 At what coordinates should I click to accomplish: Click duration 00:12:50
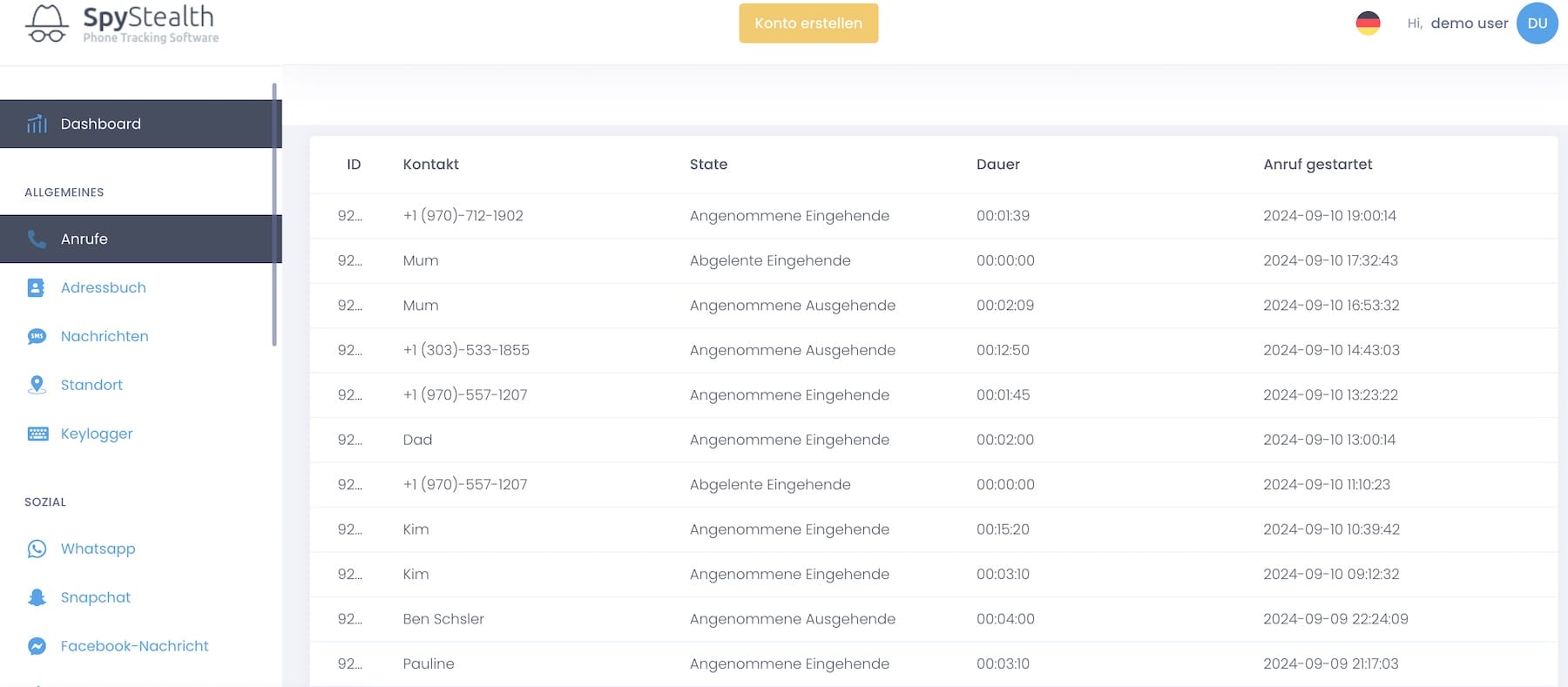tap(1003, 350)
